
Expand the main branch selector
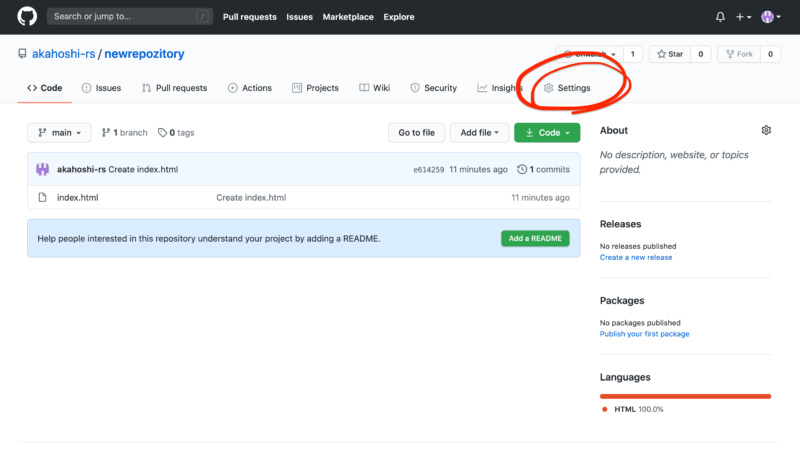59,133
